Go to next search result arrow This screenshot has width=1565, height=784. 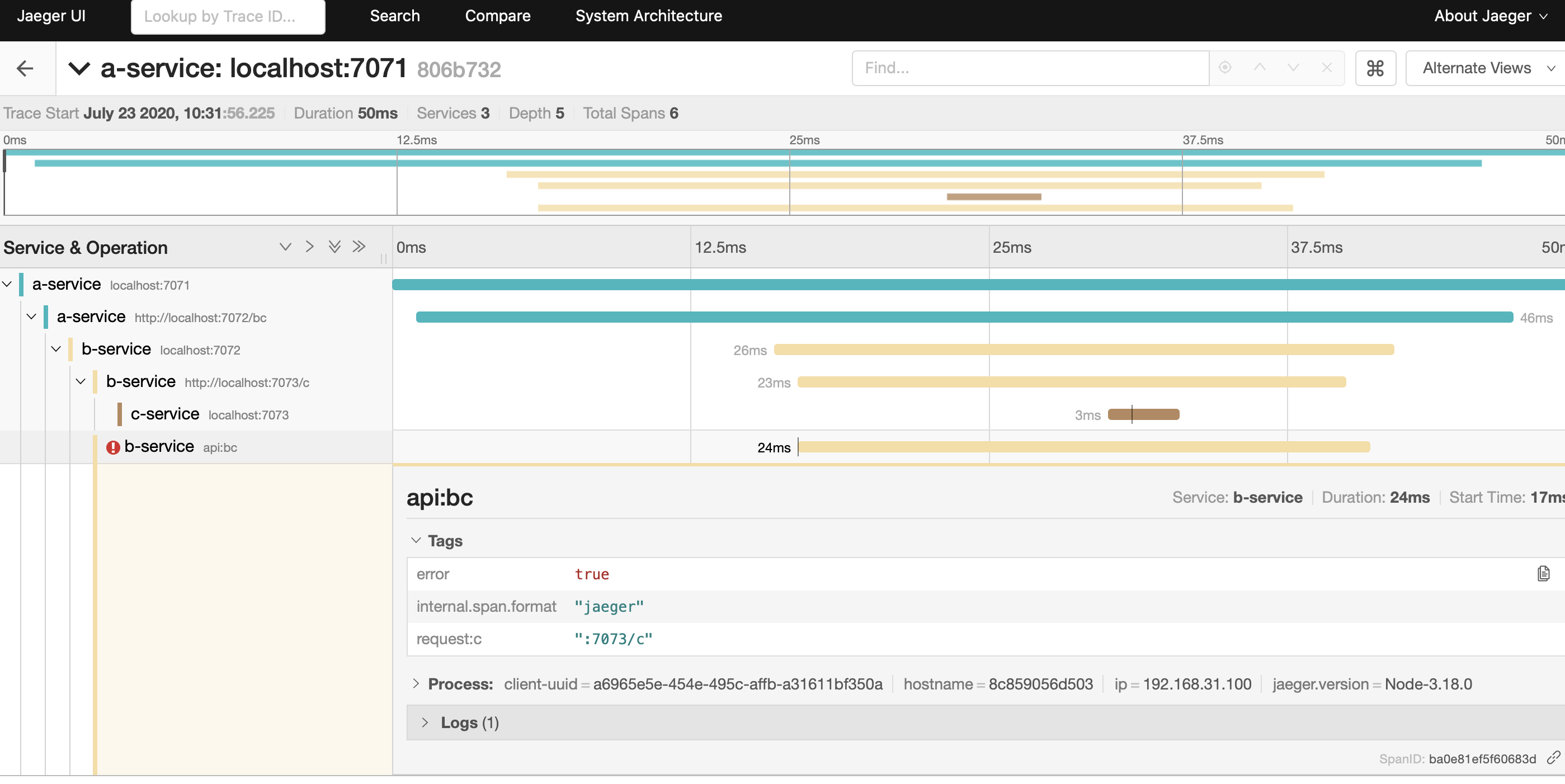click(x=1293, y=68)
